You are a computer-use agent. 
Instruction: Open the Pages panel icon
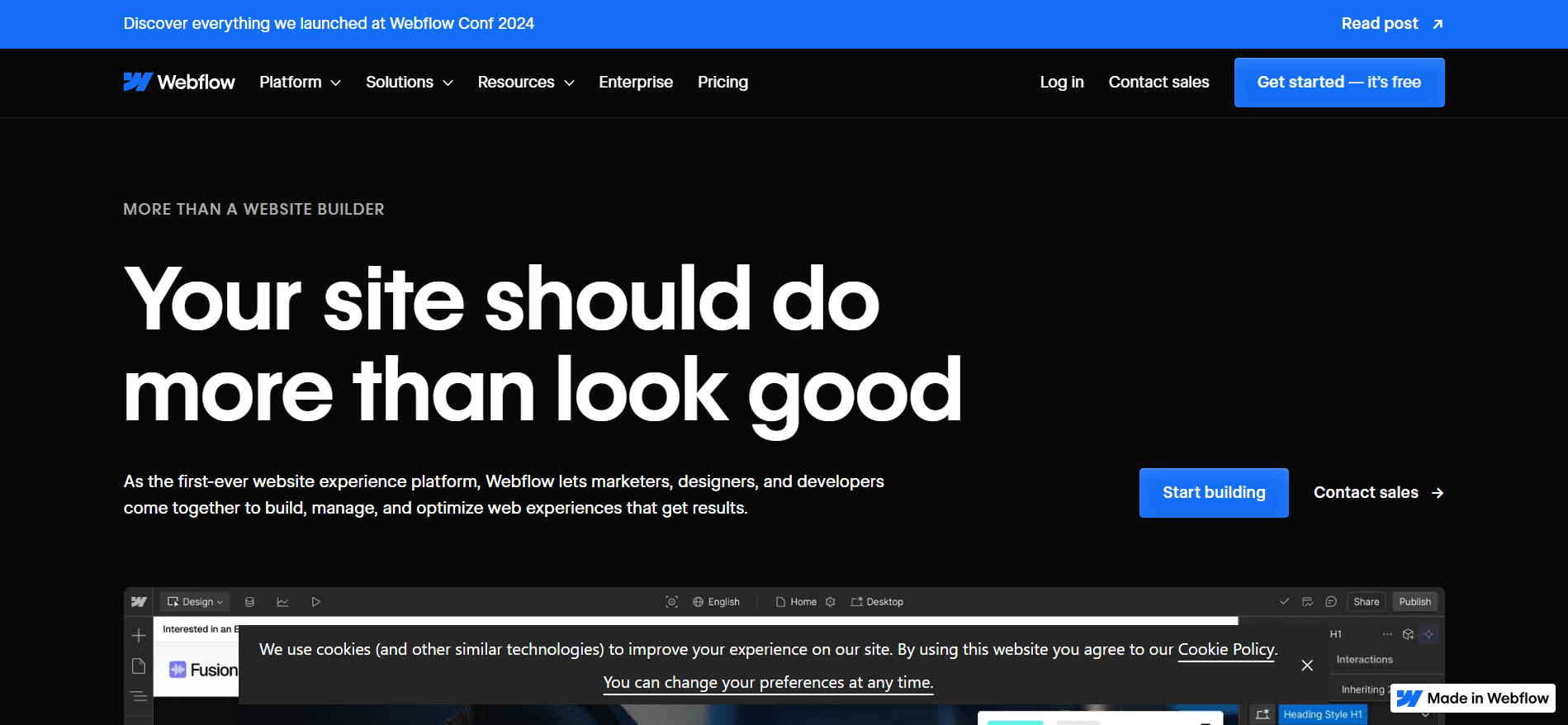pyautogui.click(x=139, y=666)
